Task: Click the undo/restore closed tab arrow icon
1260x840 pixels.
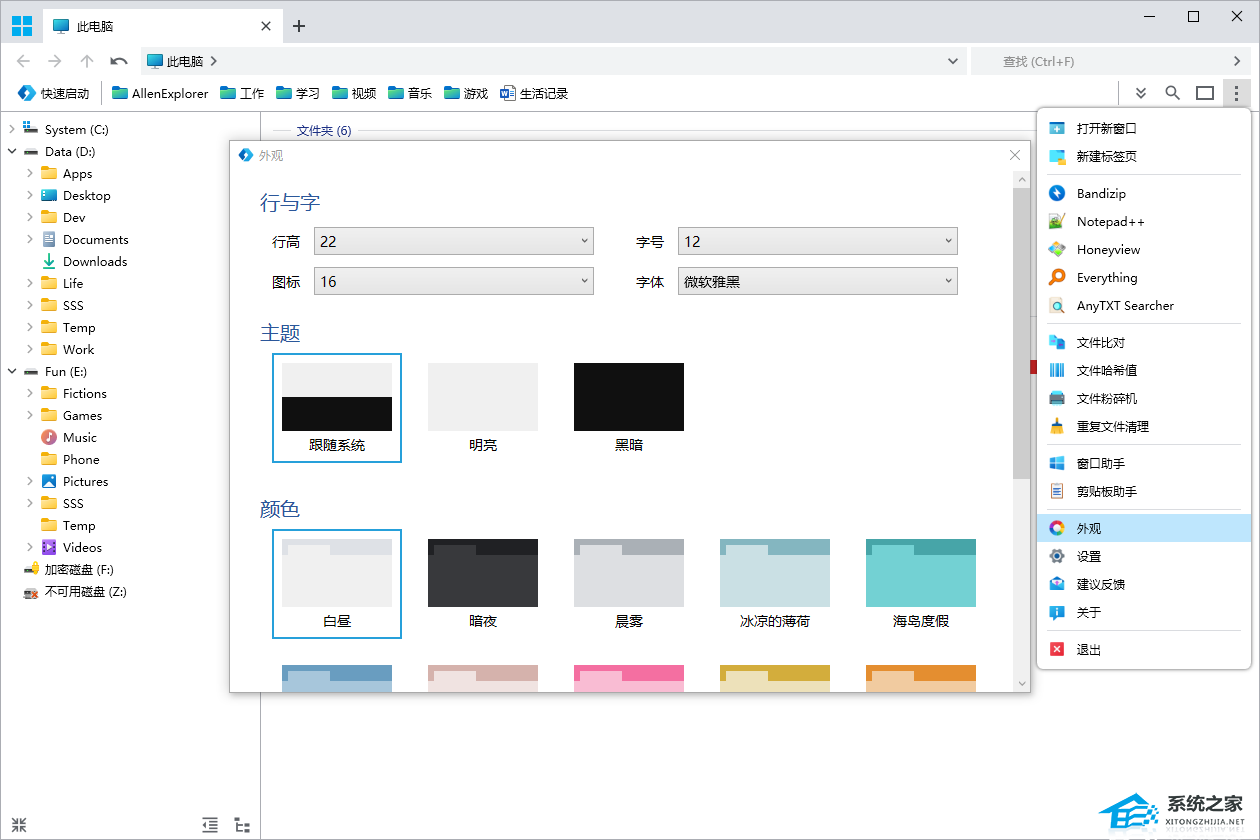Action: pos(119,61)
